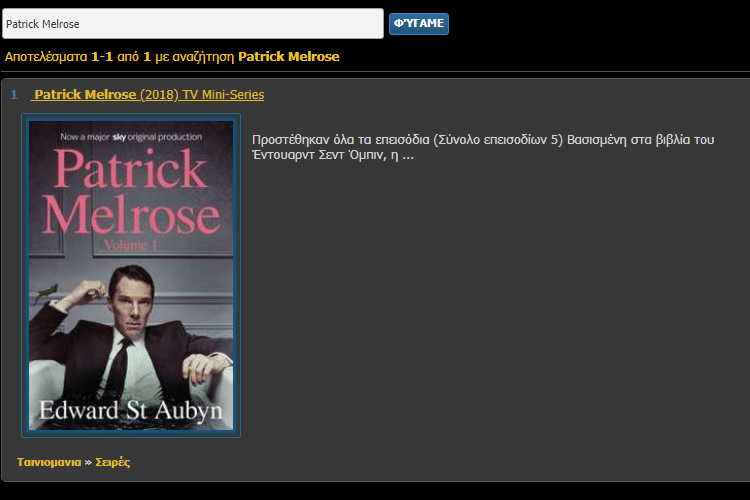Click the (2018) year in the result title
This screenshot has width=750, height=500.
point(159,95)
